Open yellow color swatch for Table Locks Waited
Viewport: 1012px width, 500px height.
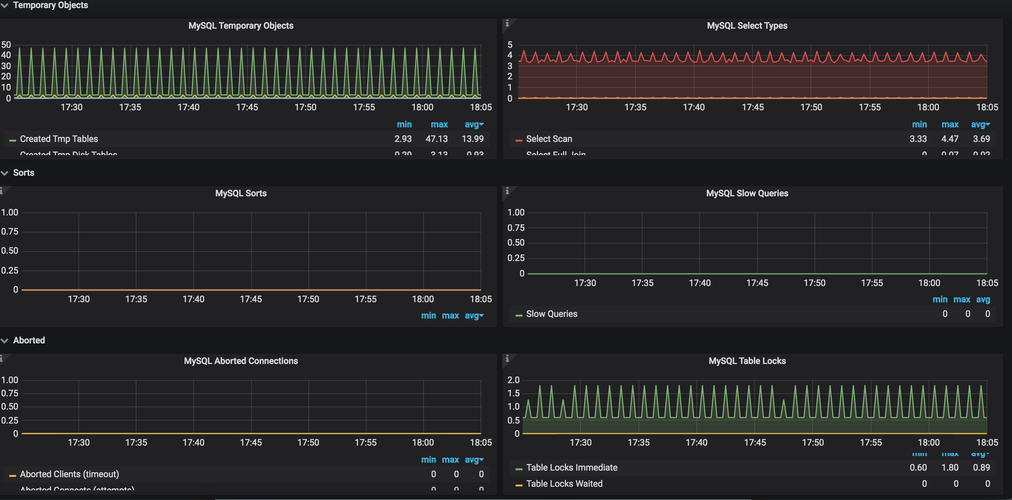click(519, 484)
